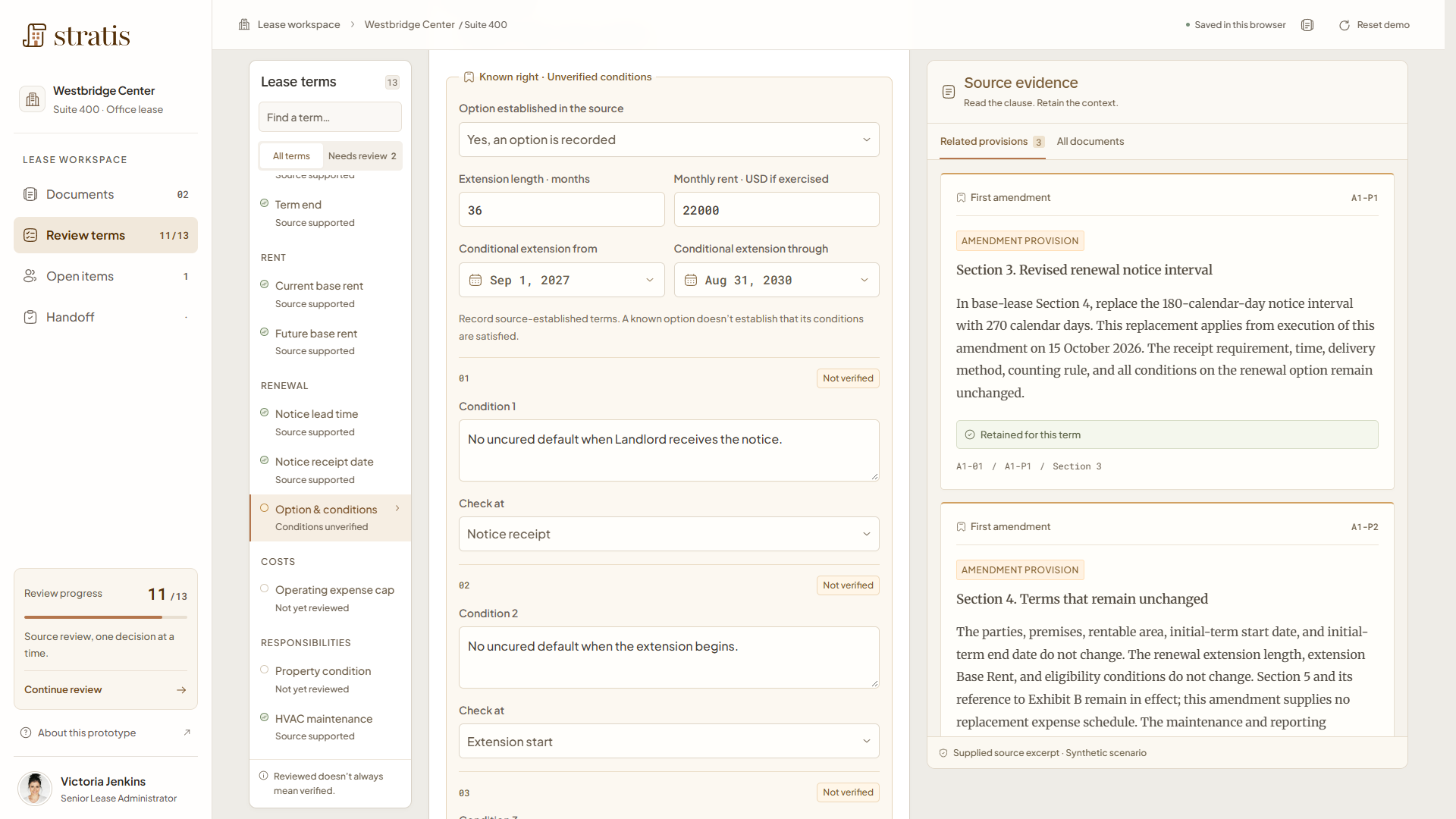Click the Reset demo button
1456x819 pixels.
1374,25
